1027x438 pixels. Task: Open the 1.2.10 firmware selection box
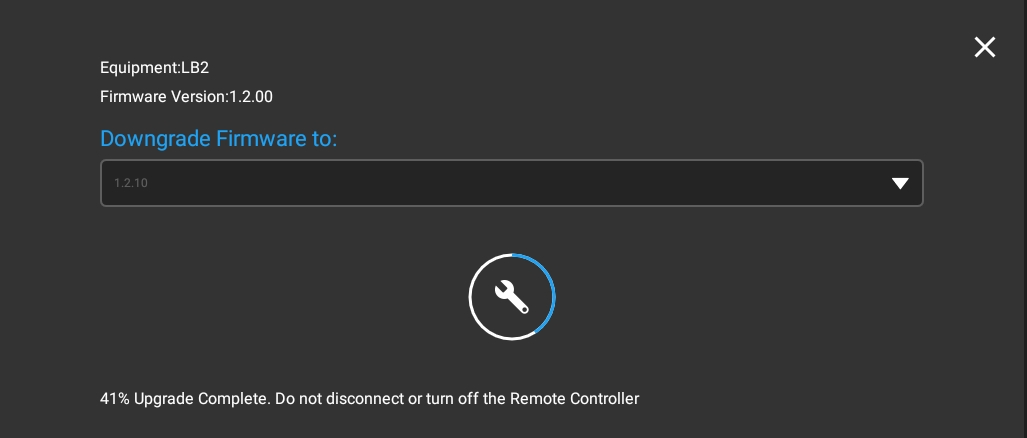click(x=511, y=183)
